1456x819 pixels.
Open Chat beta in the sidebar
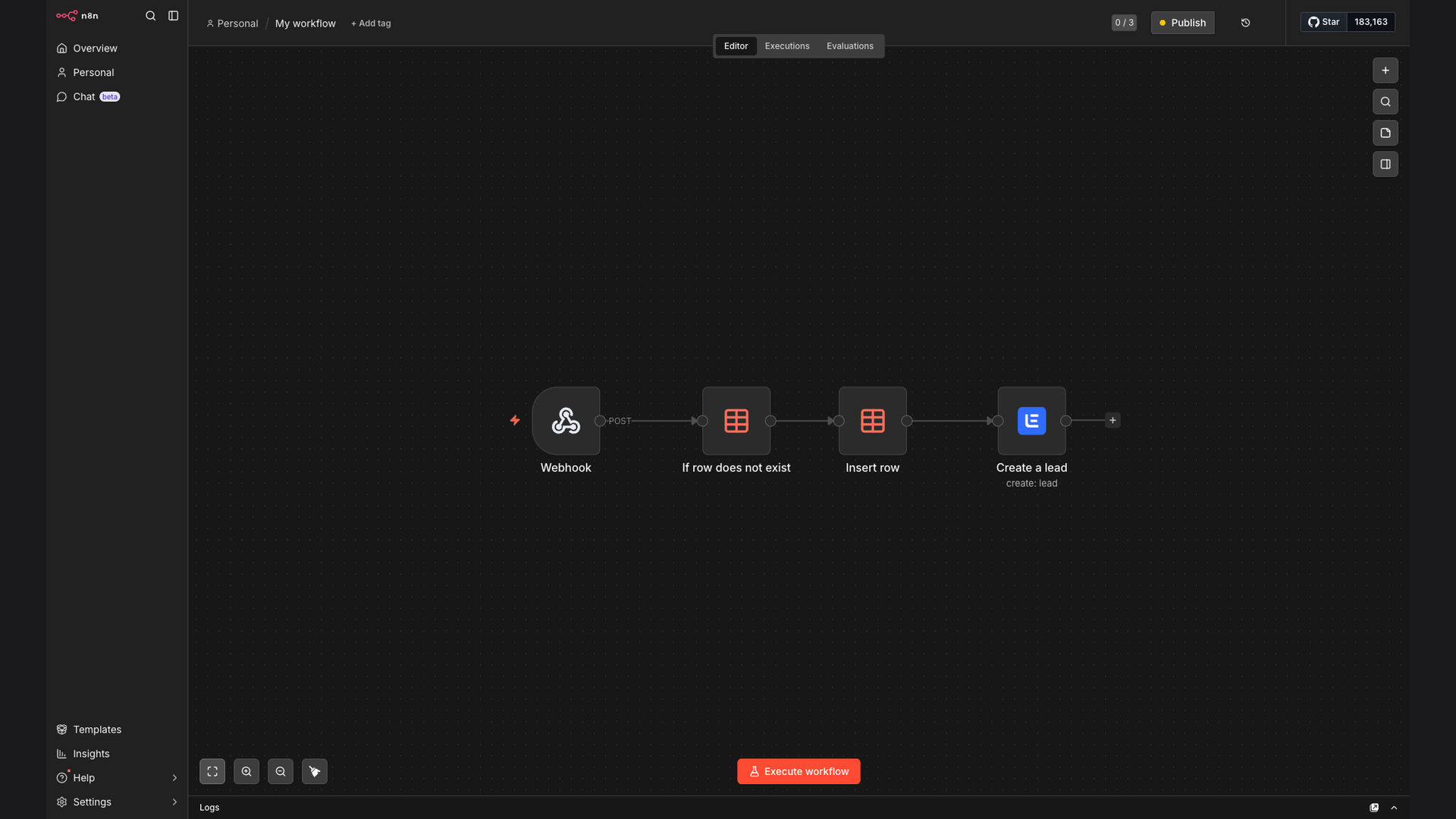(x=117, y=96)
